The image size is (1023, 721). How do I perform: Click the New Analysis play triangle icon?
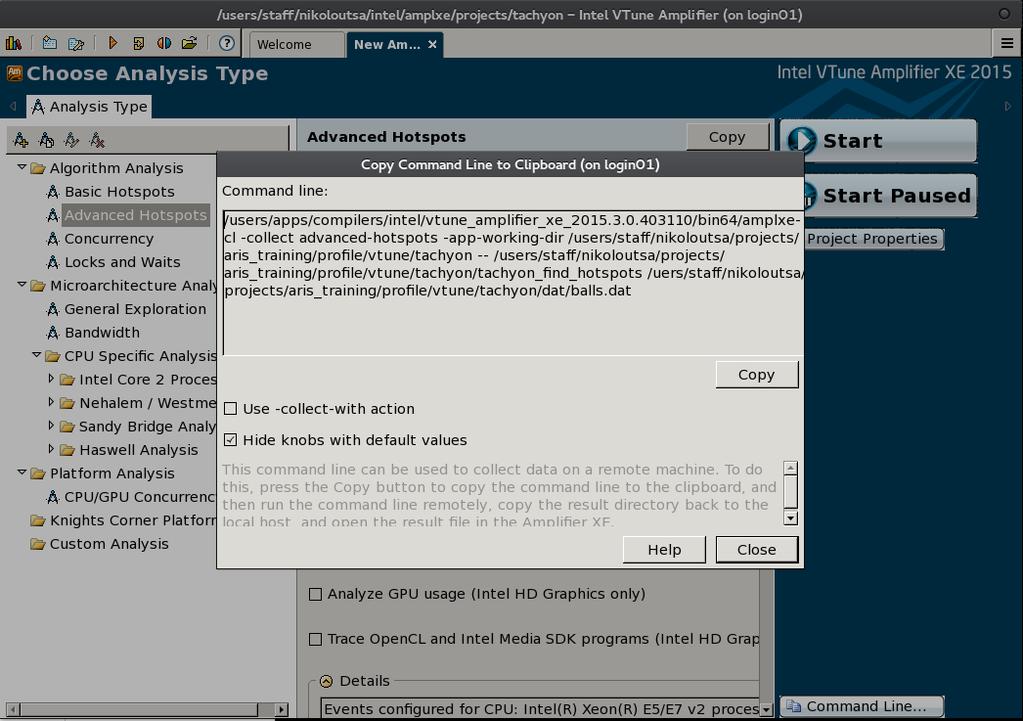point(112,44)
